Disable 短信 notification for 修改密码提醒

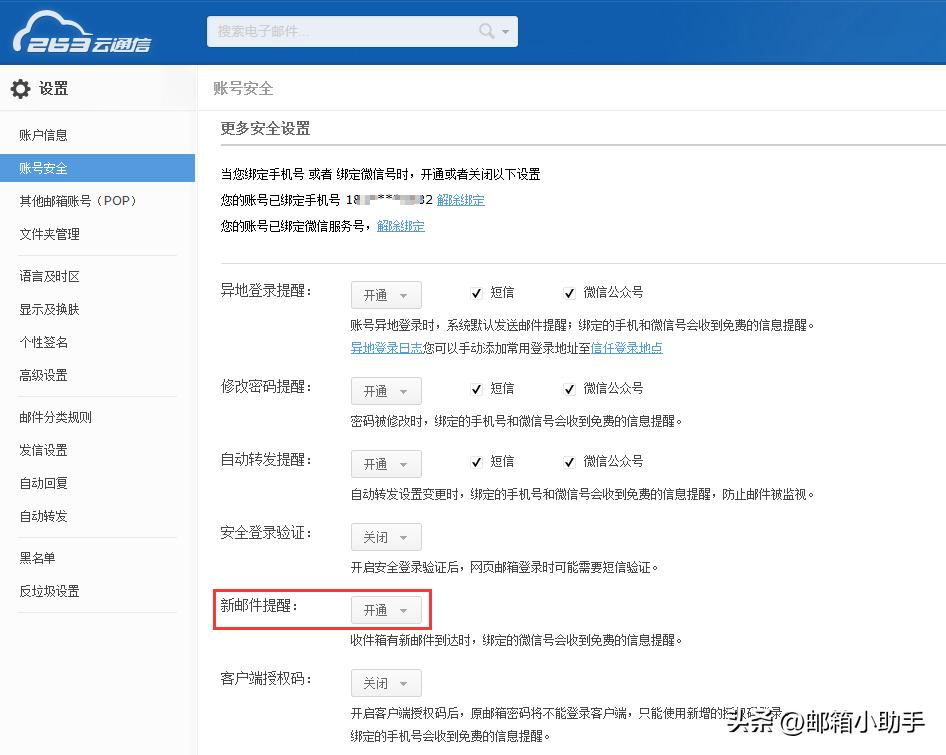pyautogui.click(x=477, y=388)
